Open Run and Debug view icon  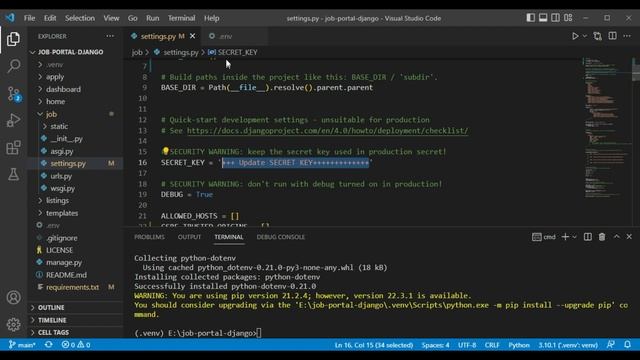point(13,120)
